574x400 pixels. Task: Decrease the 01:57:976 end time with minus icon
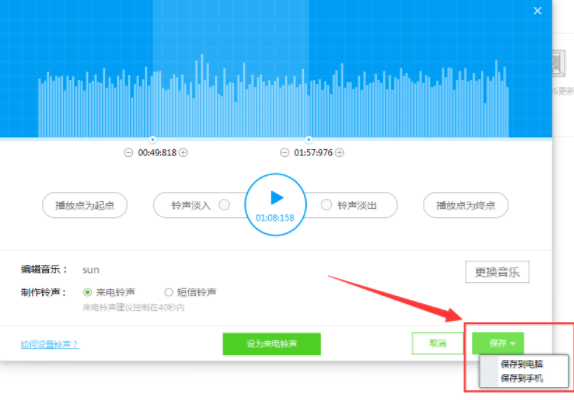click(284, 152)
